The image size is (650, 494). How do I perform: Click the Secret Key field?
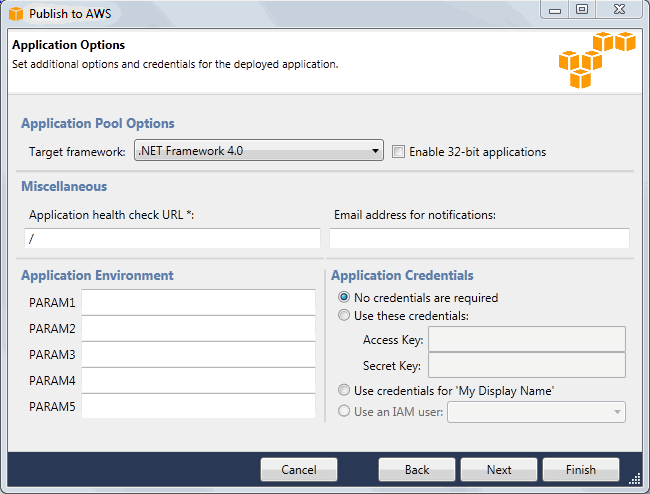click(x=526, y=365)
